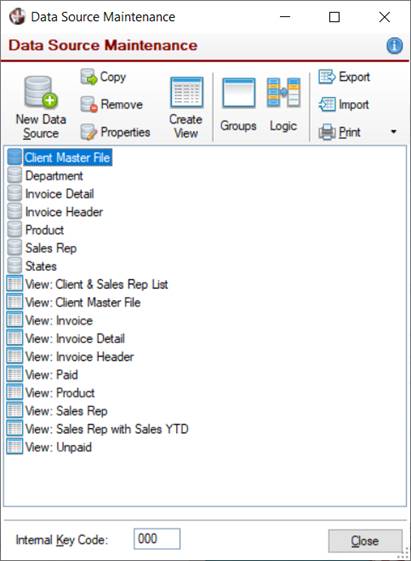Remove the selected data source
The image size is (411, 561).
[112, 104]
